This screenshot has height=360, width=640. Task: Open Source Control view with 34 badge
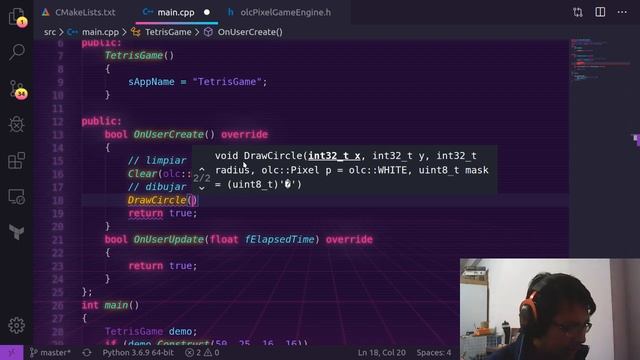(x=18, y=89)
